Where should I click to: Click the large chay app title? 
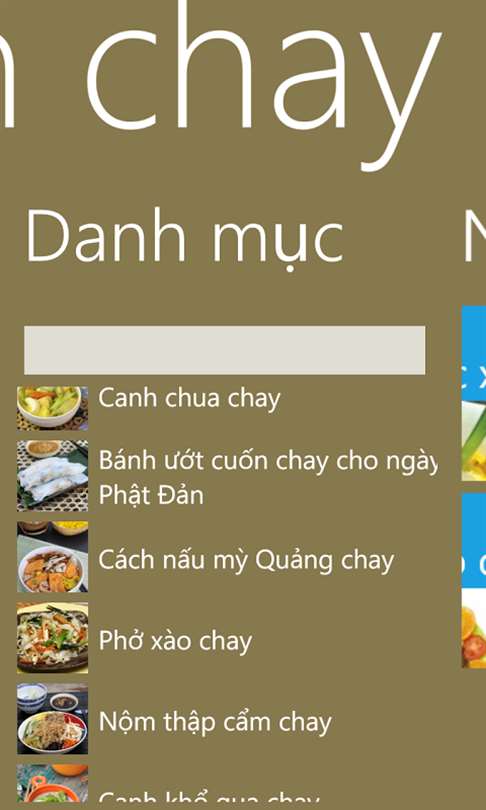[x=263, y=85]
